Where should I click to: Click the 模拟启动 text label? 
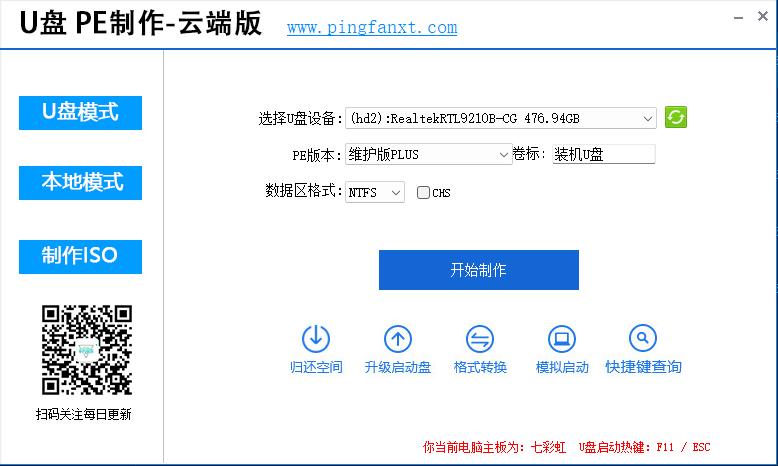(562, 367)
